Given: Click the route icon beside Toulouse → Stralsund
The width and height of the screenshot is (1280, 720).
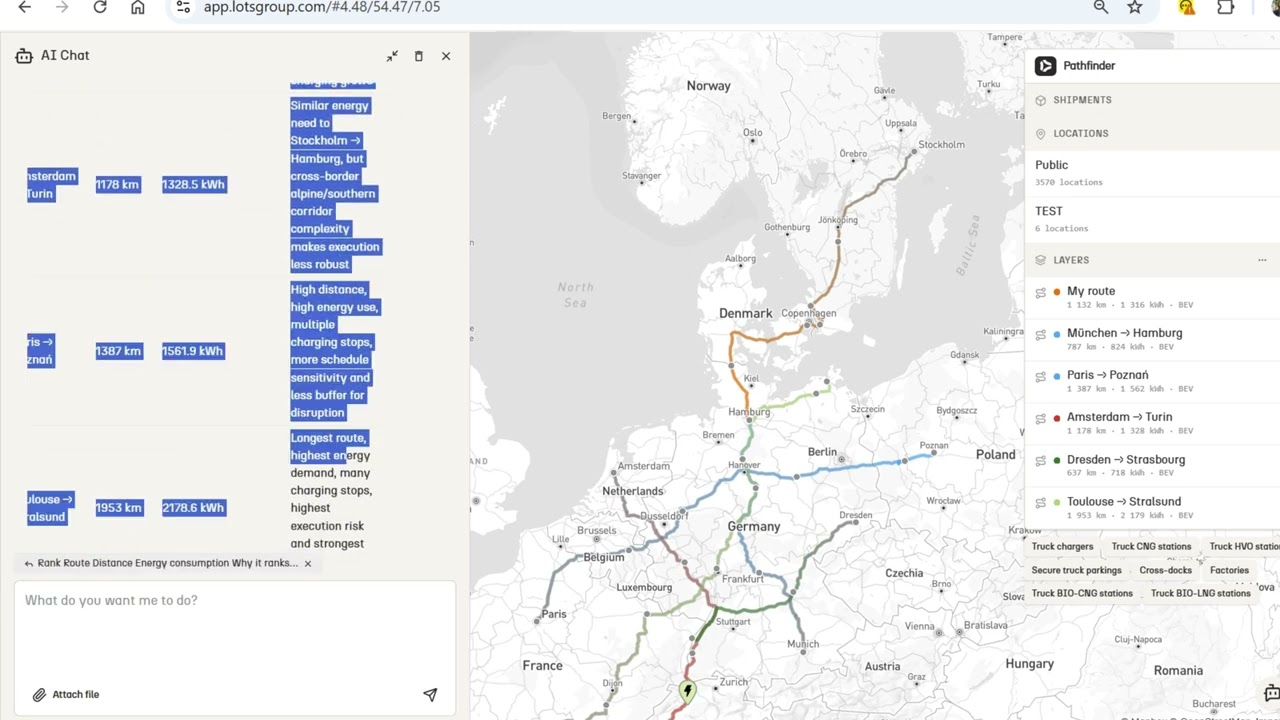Looking at the screenshot, I should pos(1040,502).
